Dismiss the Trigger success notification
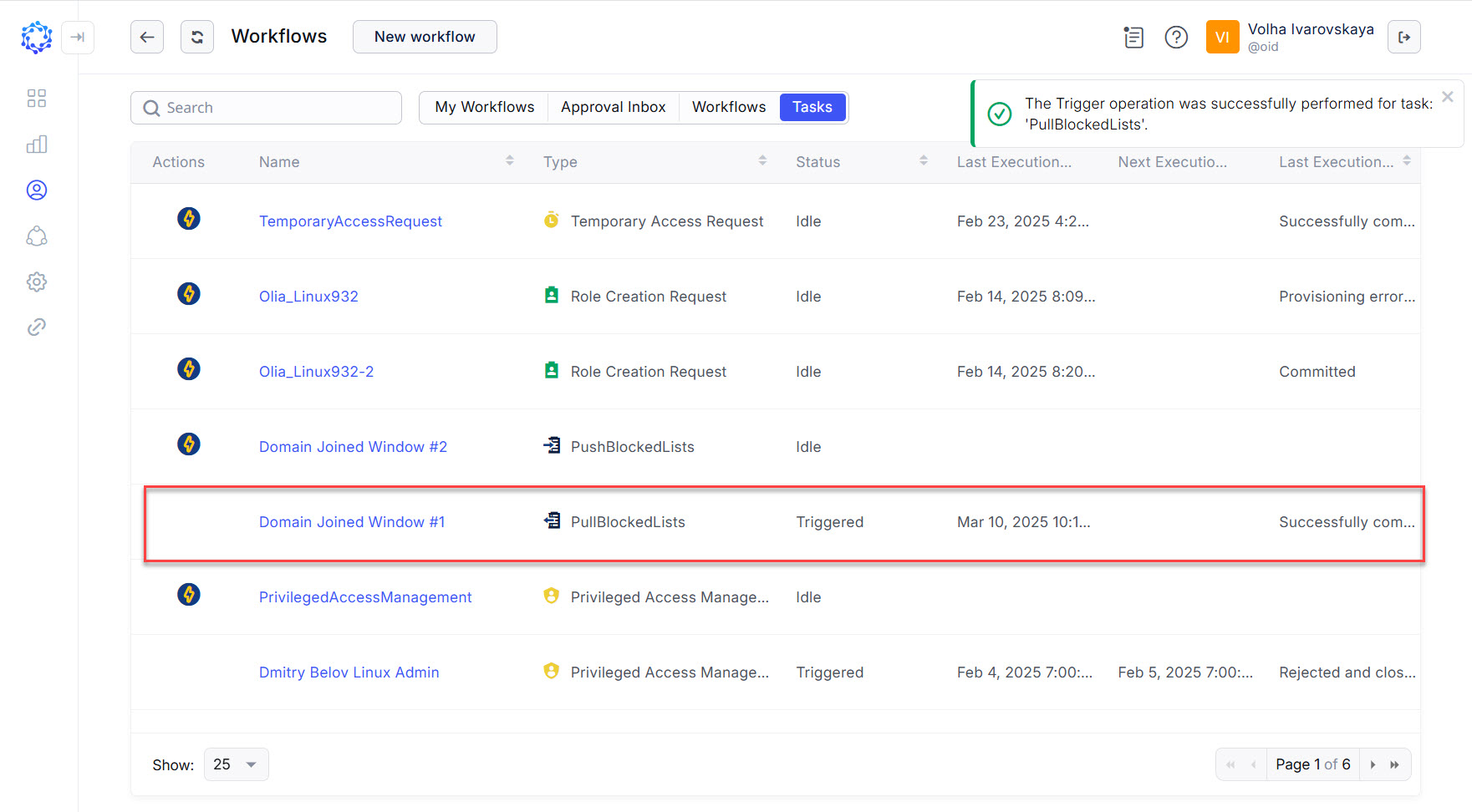The image size is (1472, 812). 1448,97
